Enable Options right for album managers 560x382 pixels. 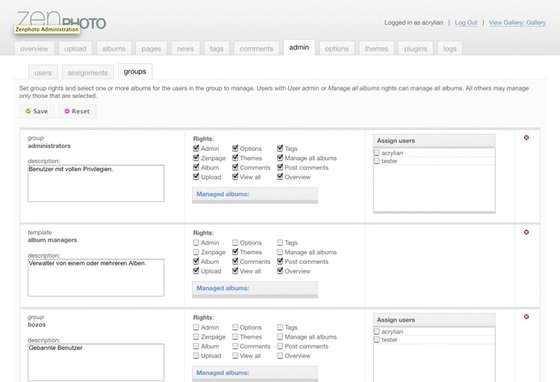[x=235, y=242]
